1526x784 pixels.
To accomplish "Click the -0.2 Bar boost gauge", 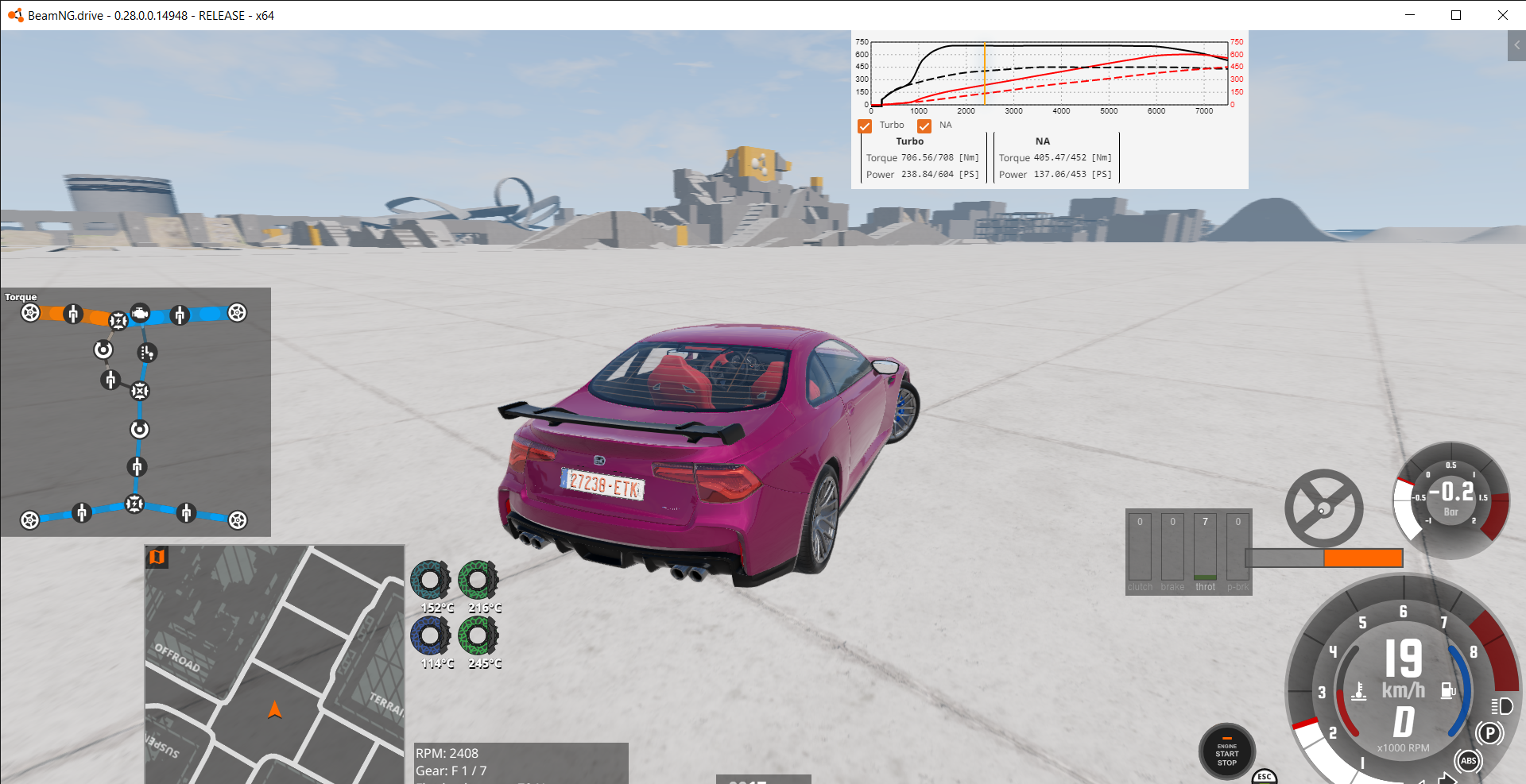I will point(1451,500).
